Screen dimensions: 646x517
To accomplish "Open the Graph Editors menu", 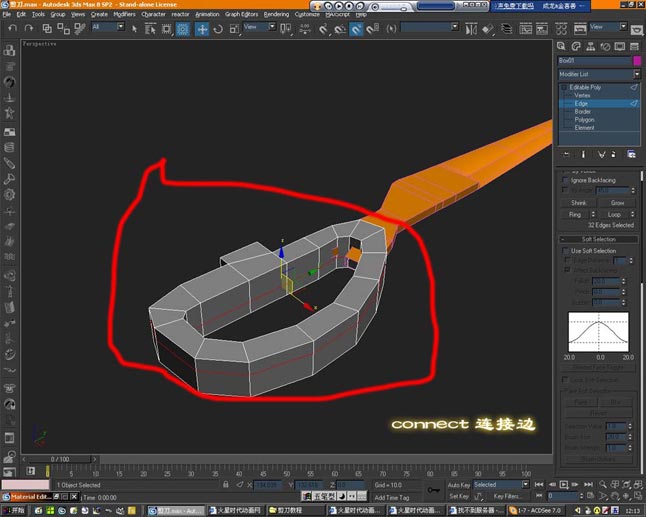I will point(241,14).
